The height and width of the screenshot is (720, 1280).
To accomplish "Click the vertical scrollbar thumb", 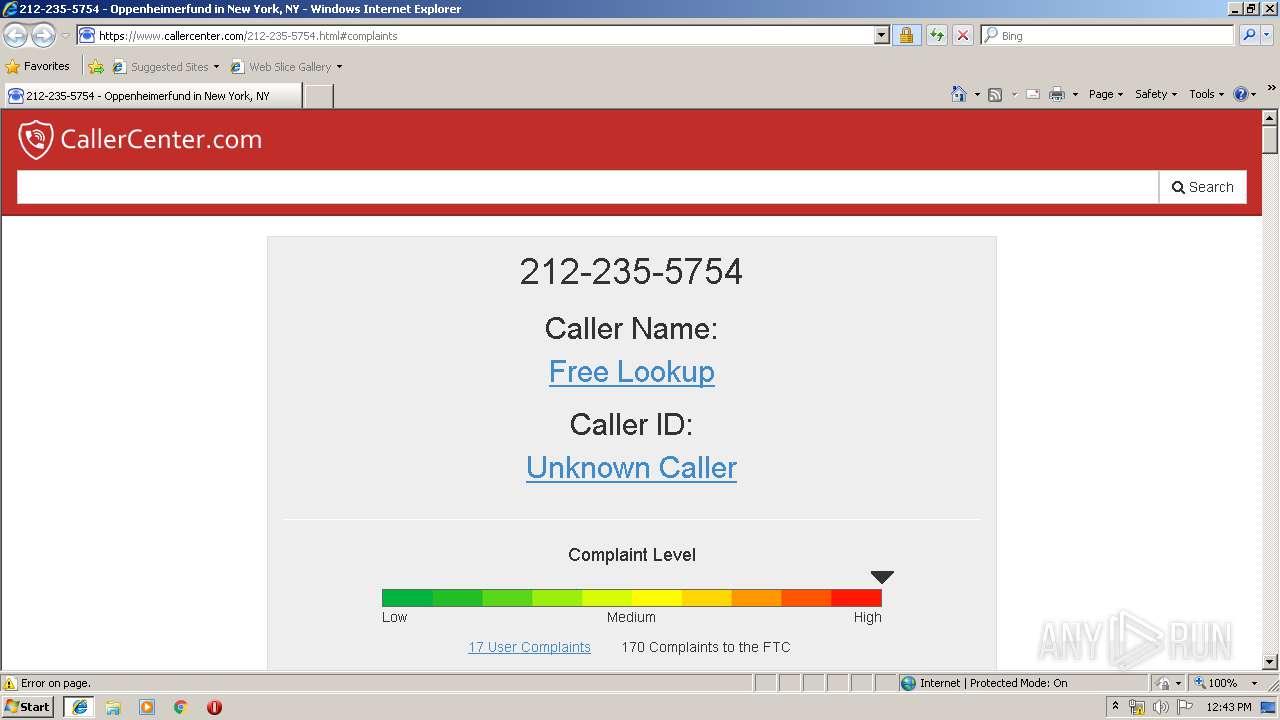I will click(1270, 139).
